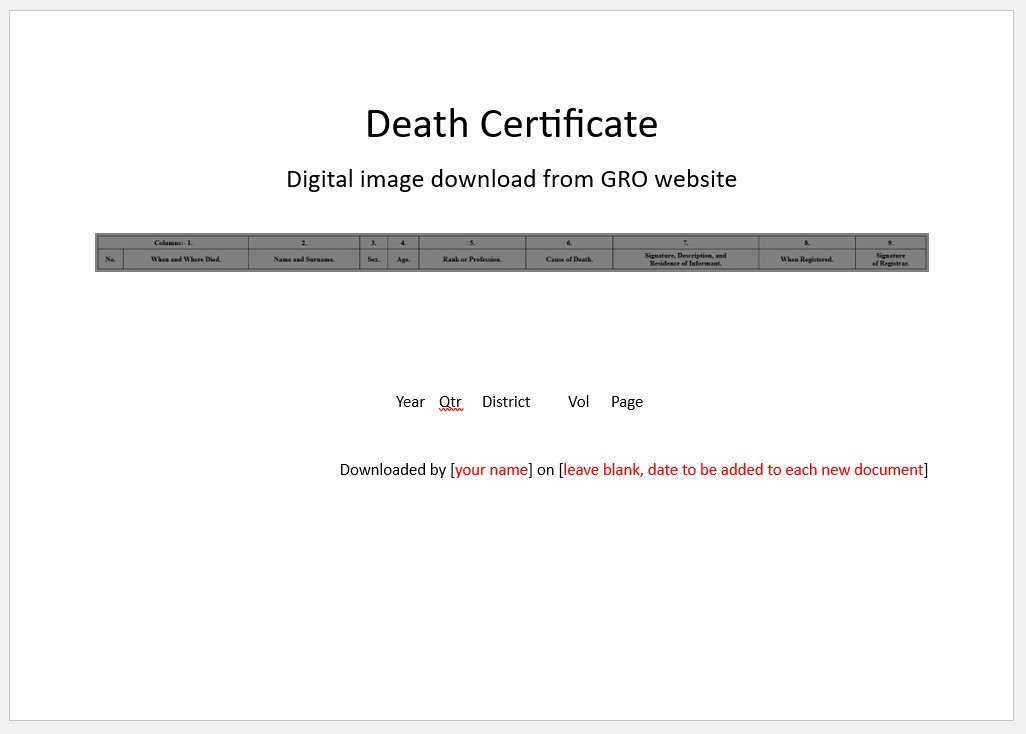Click the 'Digital image download from GRO website' subtitle

coord(511,179)
